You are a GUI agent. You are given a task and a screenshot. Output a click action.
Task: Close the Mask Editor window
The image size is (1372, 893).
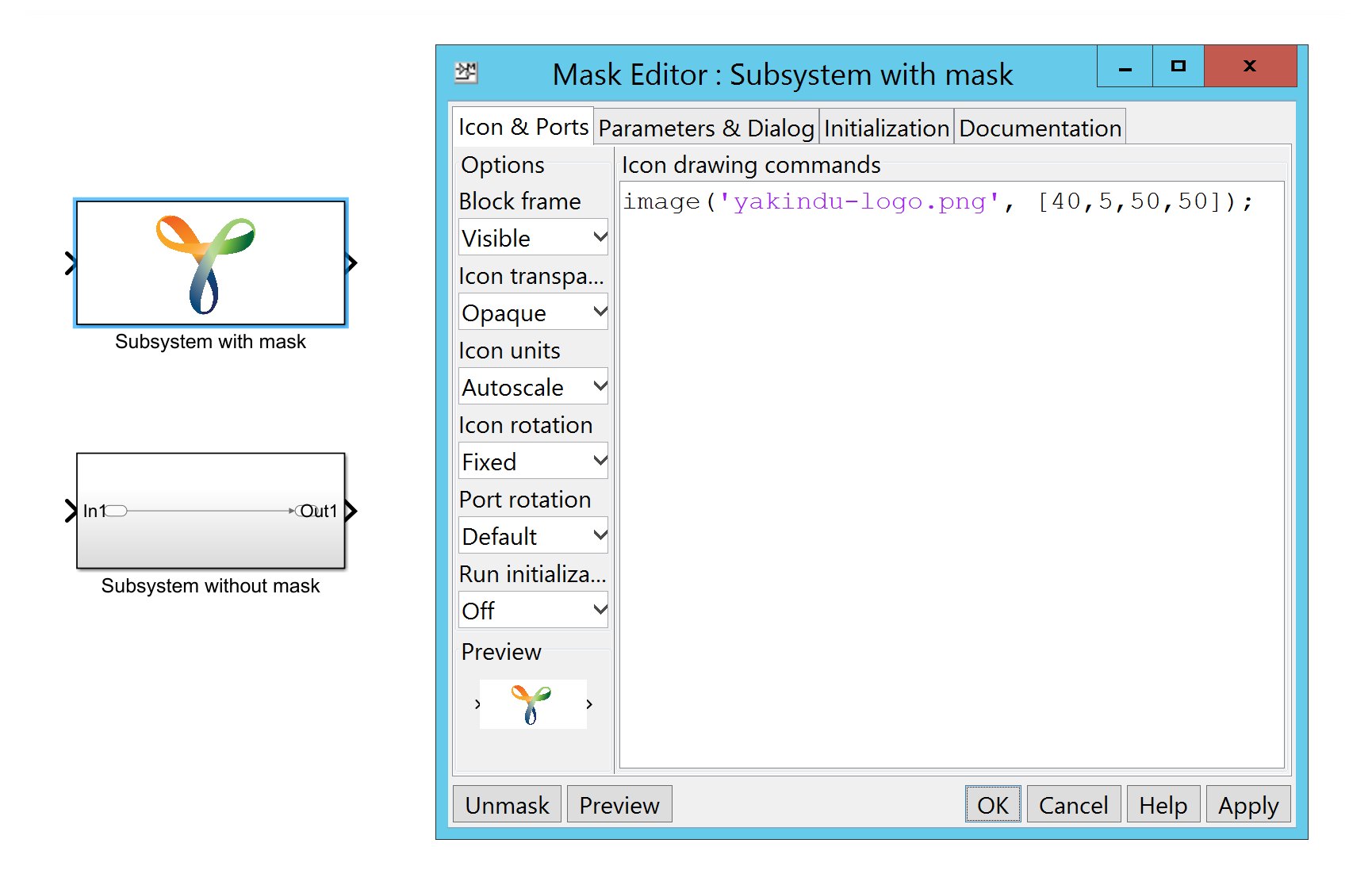1251,66
